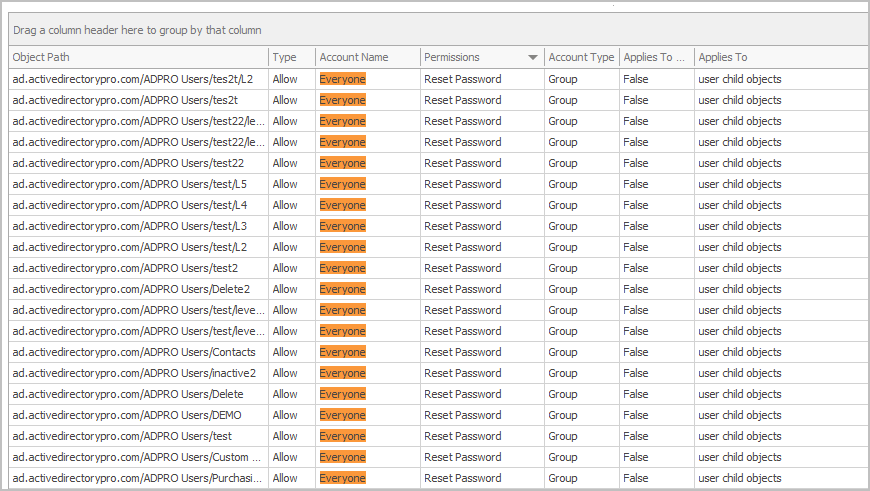This screenshot has height=491, width=870.
Task: Click 'Group' in the tes2t row
Action: [563, 100]
